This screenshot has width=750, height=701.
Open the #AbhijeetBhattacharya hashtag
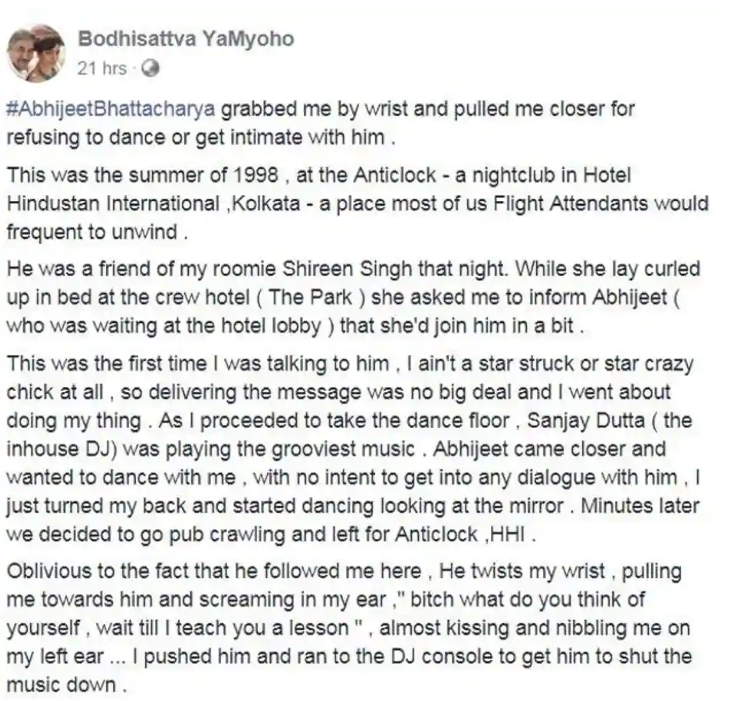(x=111, y=110)
